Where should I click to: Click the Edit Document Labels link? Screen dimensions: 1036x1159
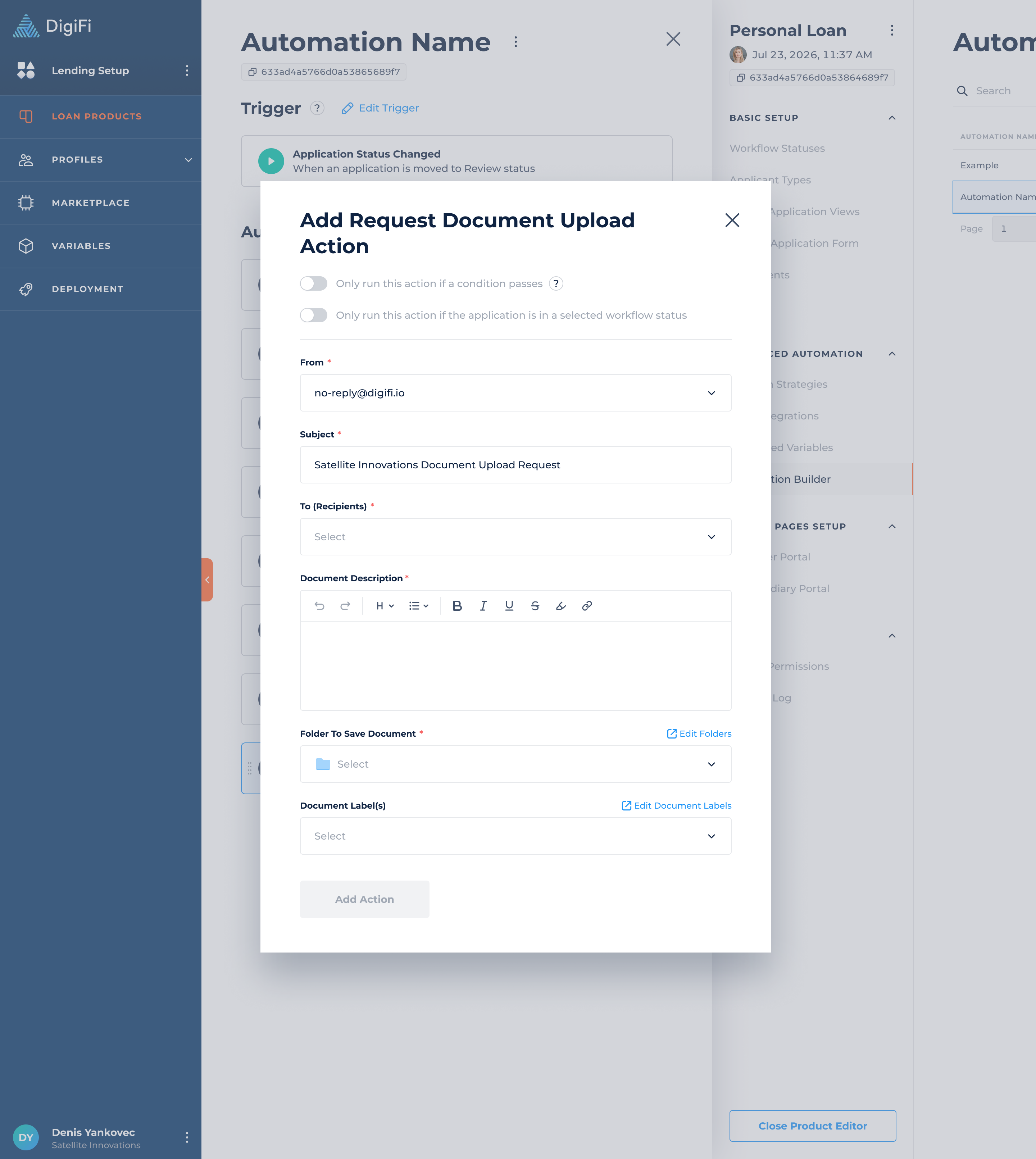click(x=676, y=805)
